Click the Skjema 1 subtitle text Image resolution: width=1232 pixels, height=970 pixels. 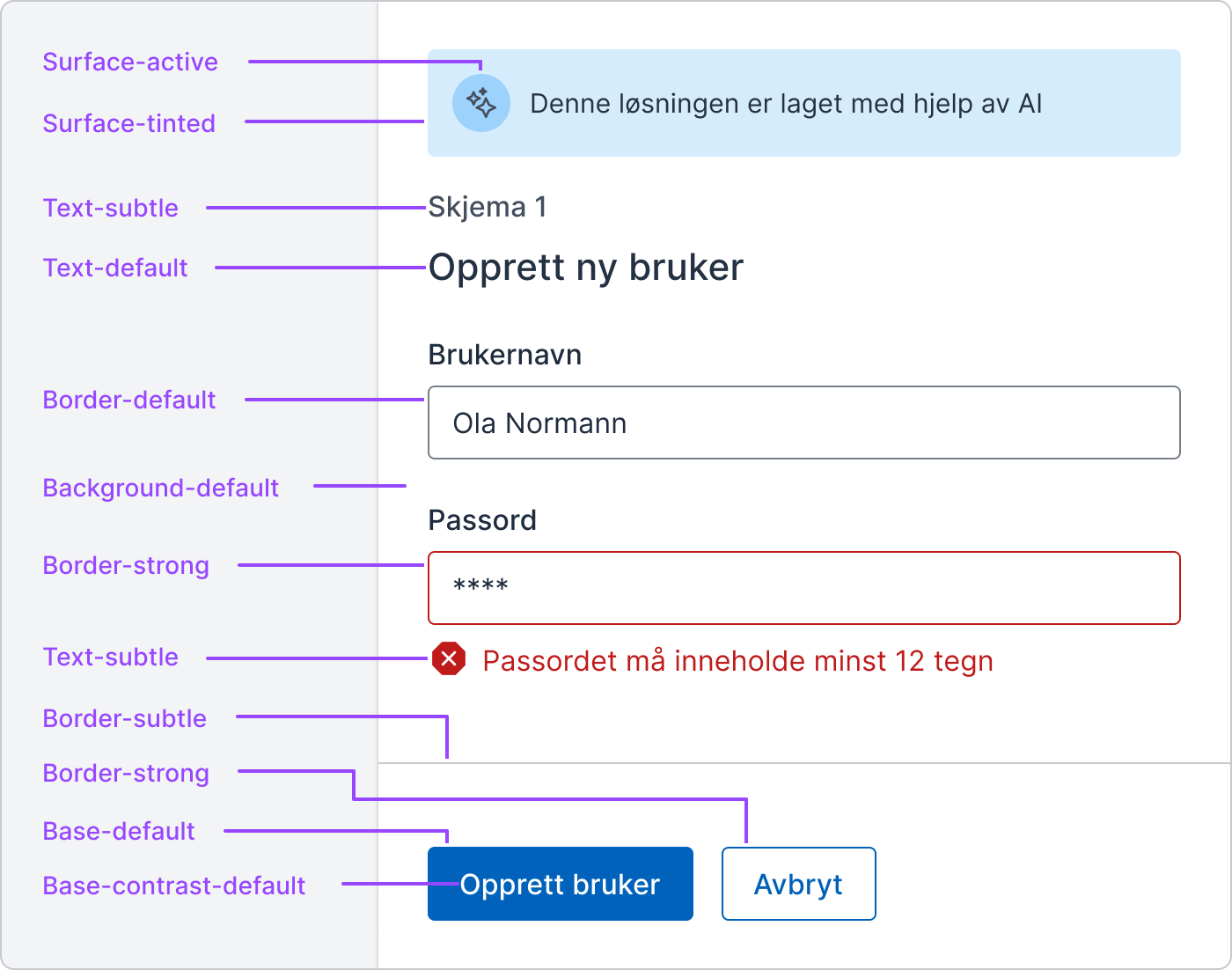(x=488, y=207)
